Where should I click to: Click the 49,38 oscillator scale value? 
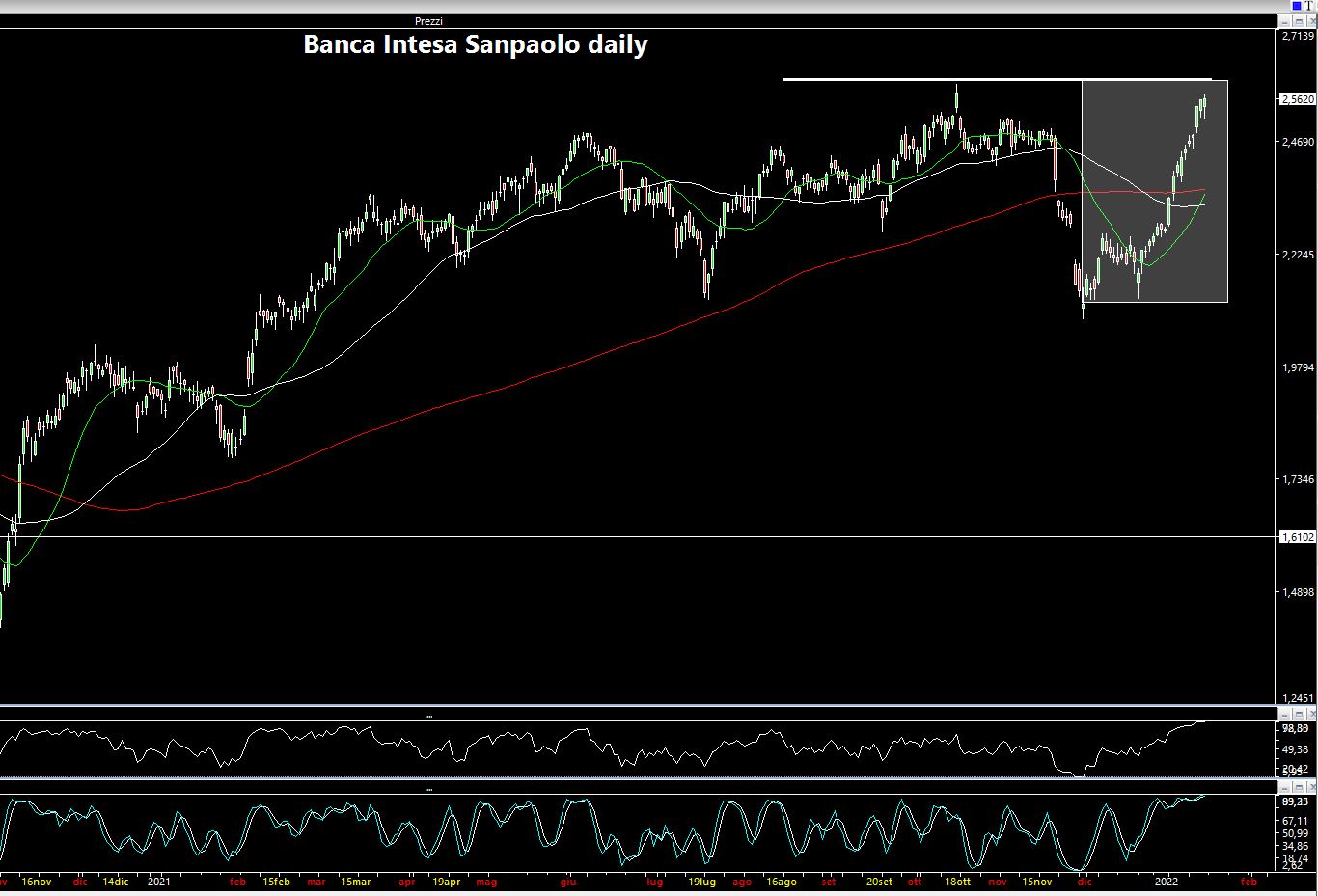coord(1295,749)
